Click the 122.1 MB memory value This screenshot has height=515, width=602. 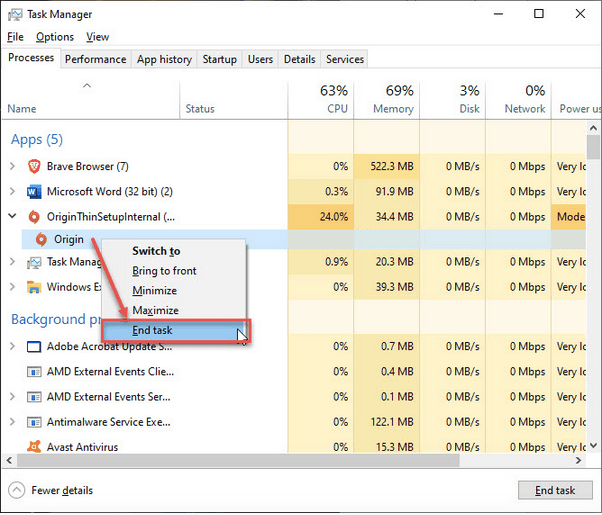[392, 422]
